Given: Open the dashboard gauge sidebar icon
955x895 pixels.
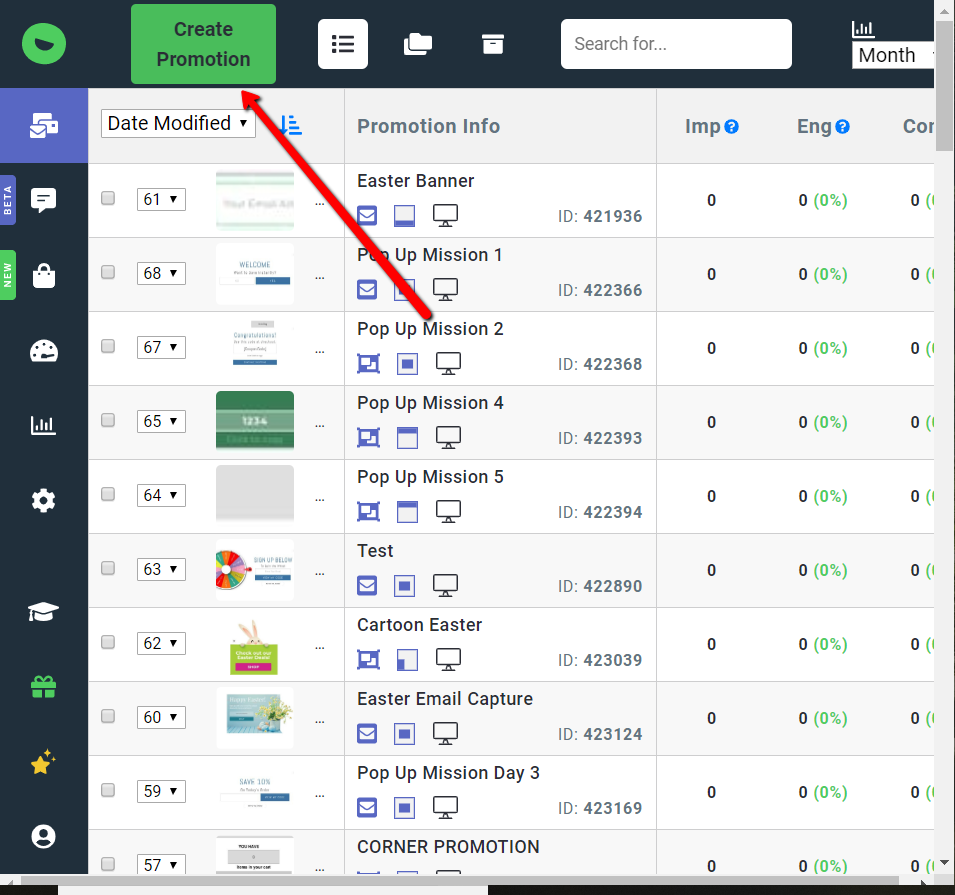Looking at the screenshot, I should coord(44,351).
